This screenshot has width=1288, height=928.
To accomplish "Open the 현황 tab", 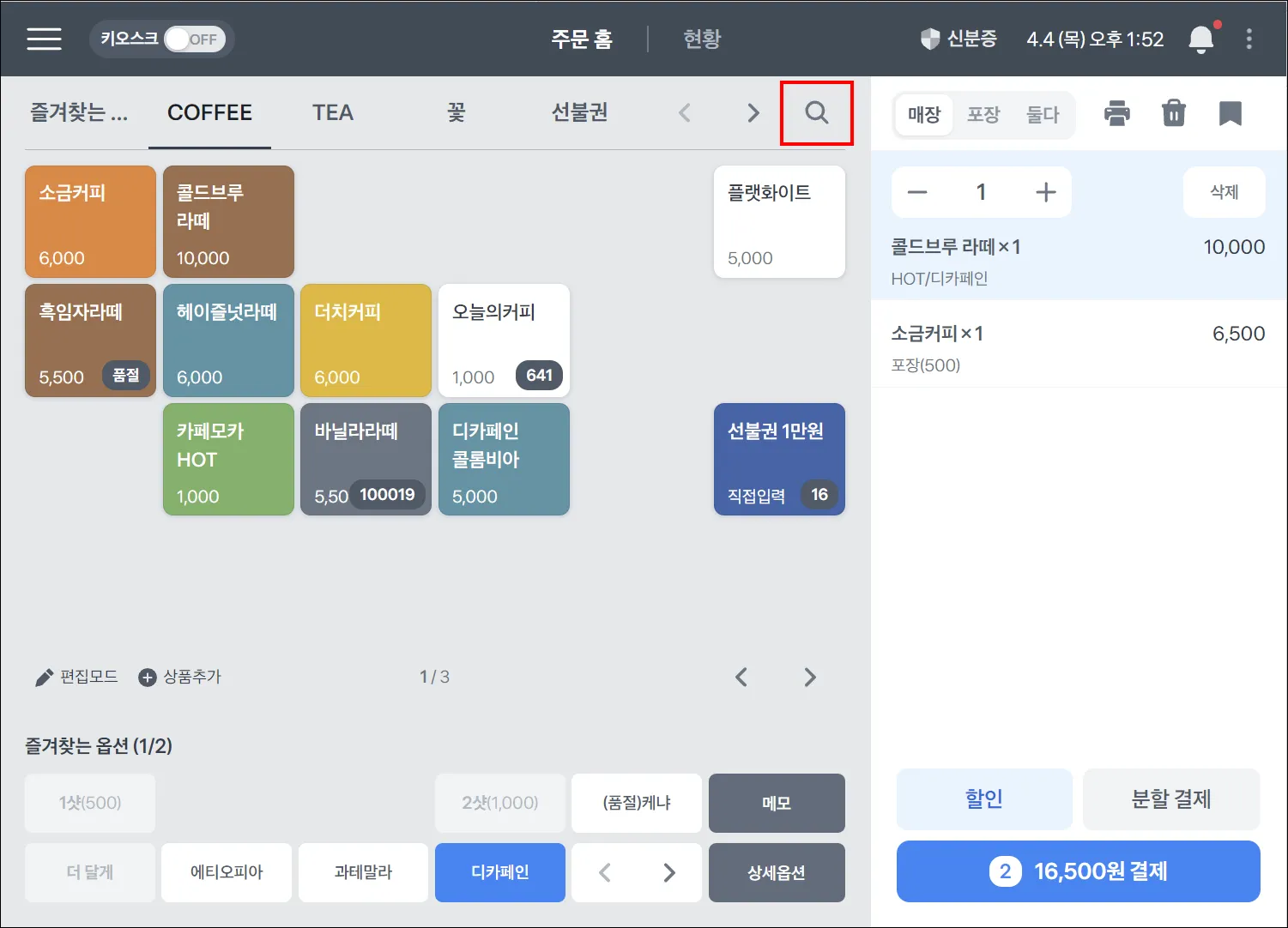I will click(x=702, y=39).
